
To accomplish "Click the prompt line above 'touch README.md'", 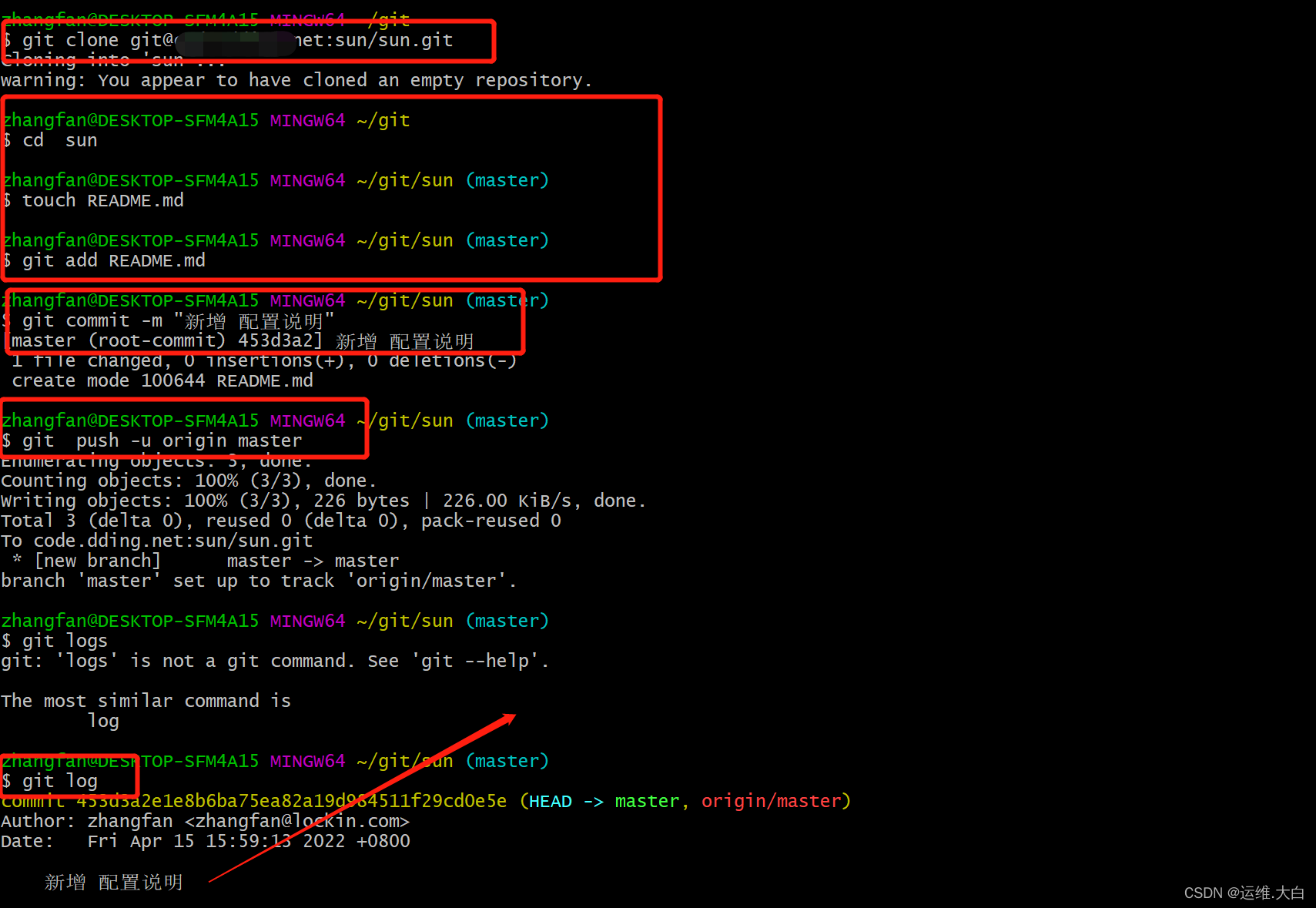I will (276, 180).
